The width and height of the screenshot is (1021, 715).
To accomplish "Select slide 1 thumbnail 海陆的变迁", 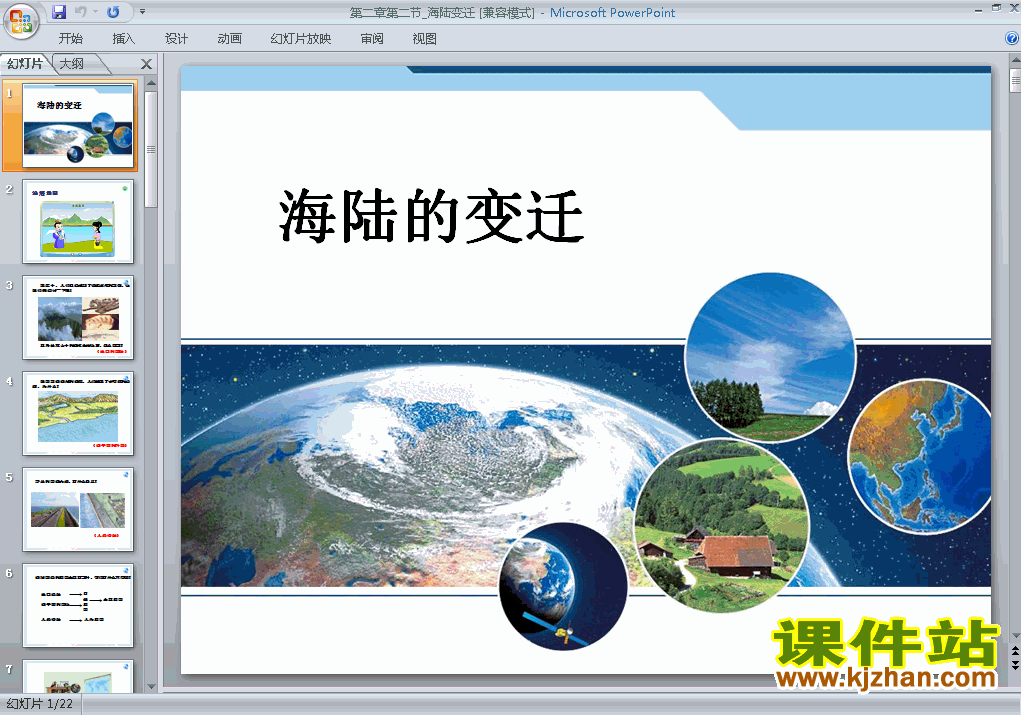I will 78,126.
